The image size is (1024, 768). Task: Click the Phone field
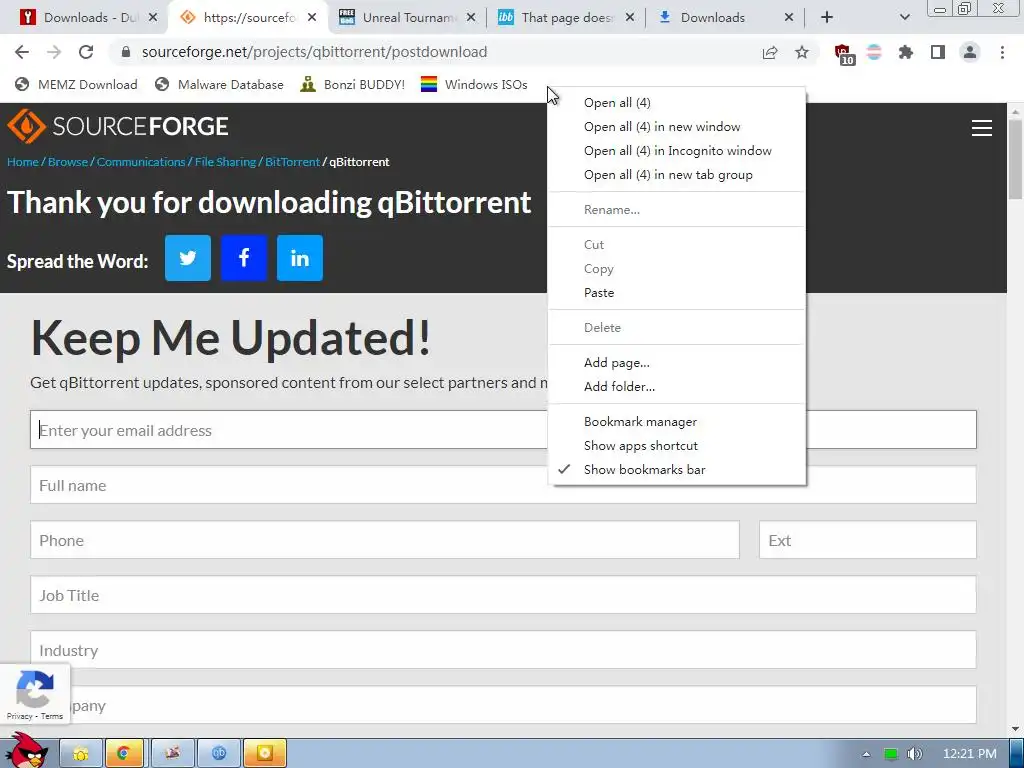pyautogui.click(x=385, y=539)
